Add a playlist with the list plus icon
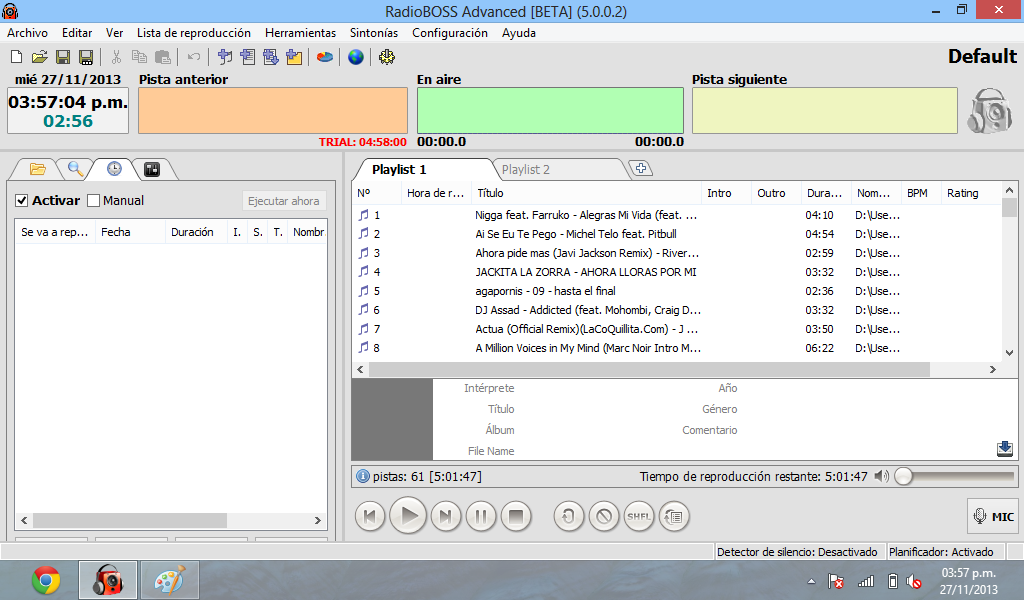Image resolution: width=1024 pixels, height=600 pixels. pyautogui.click(x=248, y=57)
